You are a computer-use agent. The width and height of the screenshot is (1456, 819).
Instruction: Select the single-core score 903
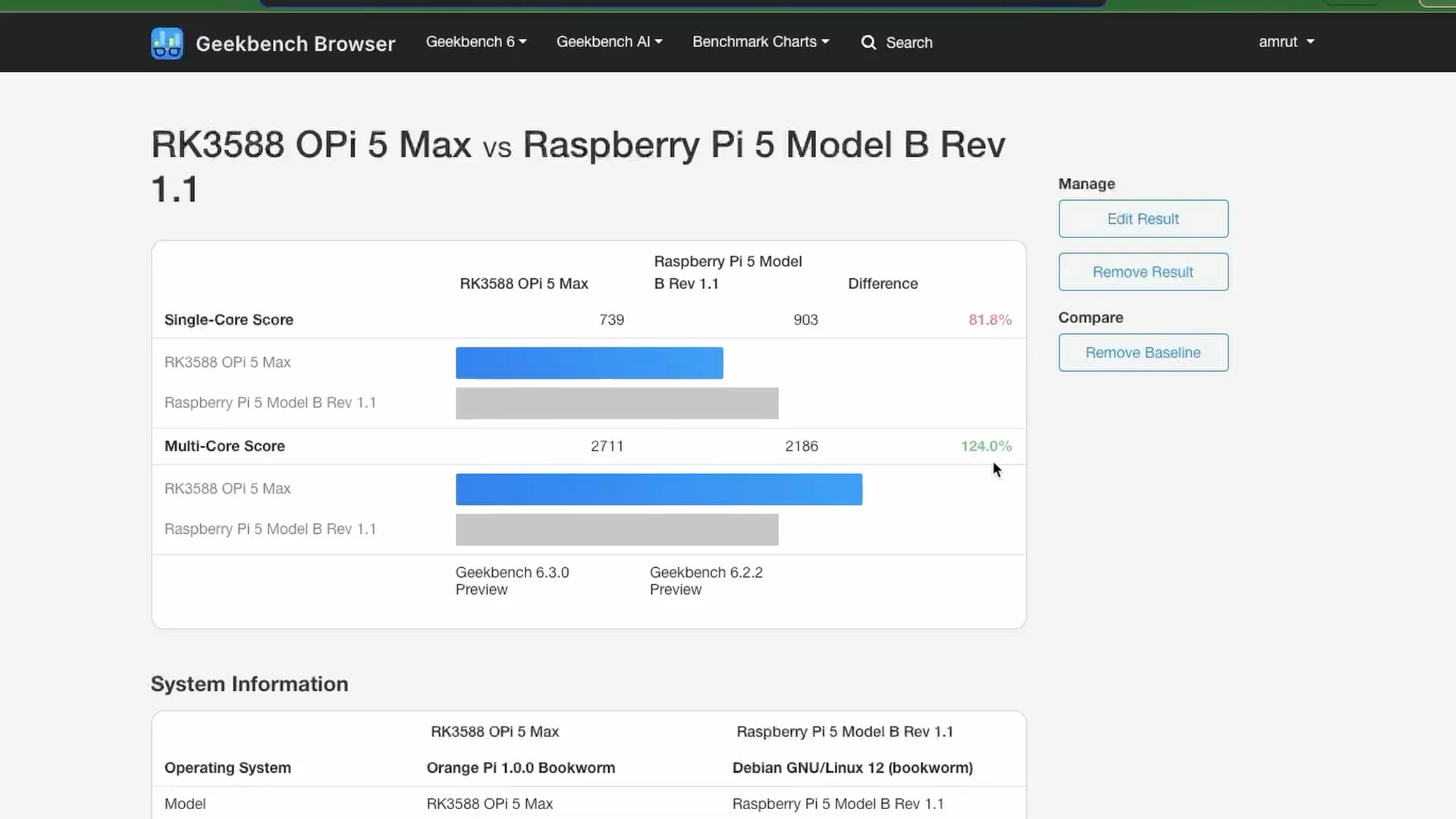click(x=805, y=320)
